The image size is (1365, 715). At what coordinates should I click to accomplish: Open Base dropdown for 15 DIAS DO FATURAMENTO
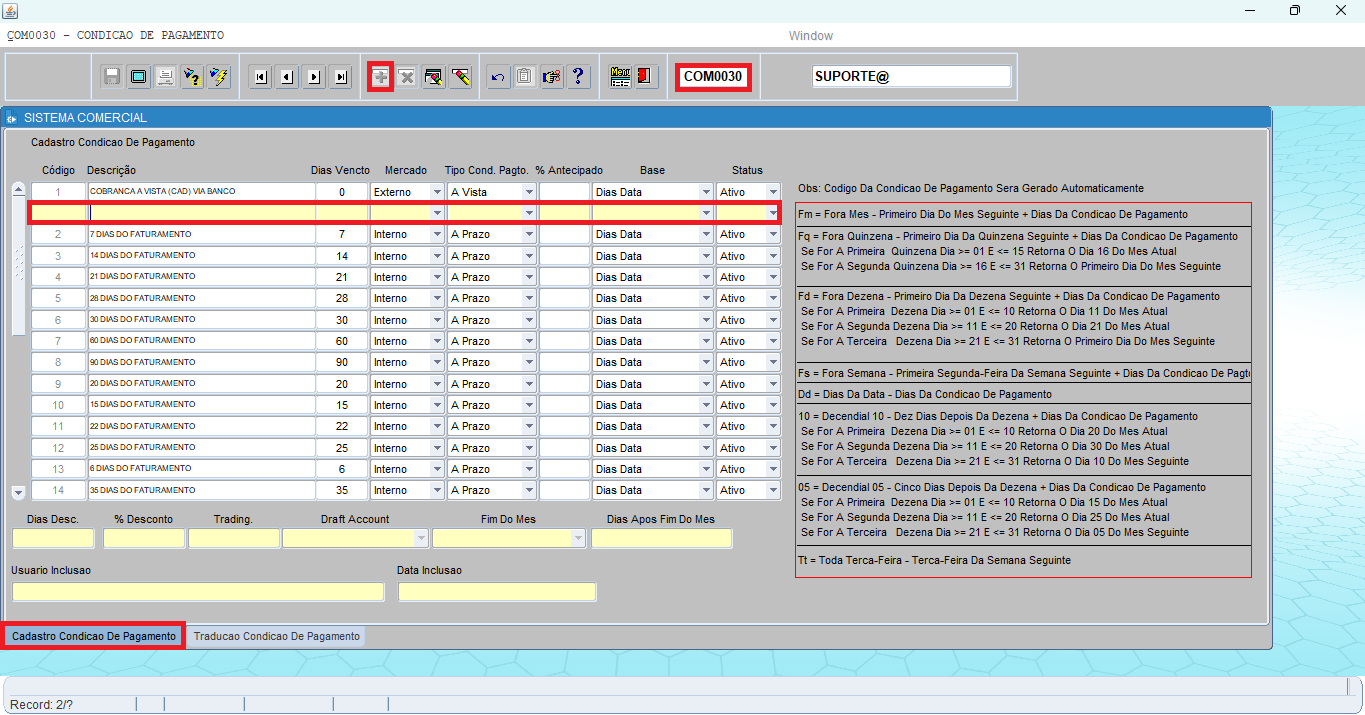[x=706, y=405]
